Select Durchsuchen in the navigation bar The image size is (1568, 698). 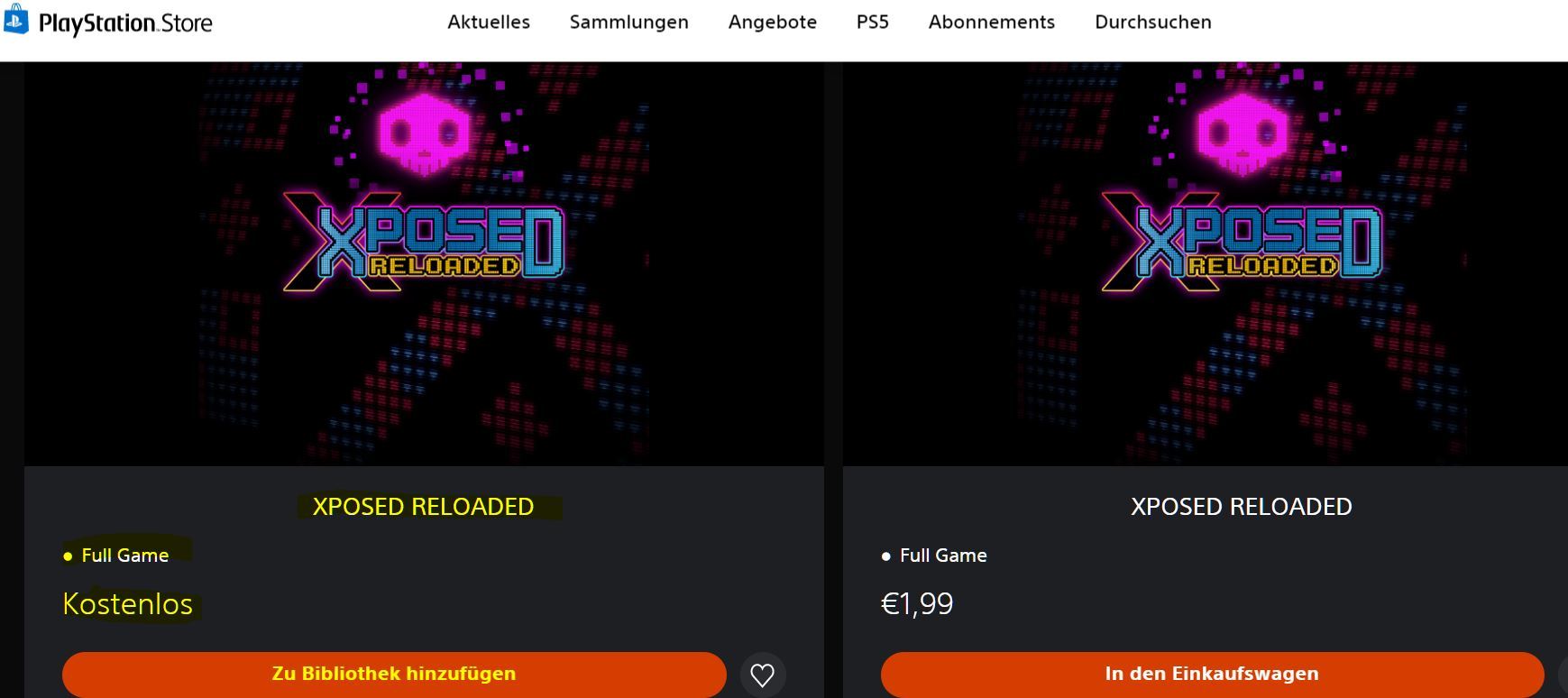(1153, 22)
